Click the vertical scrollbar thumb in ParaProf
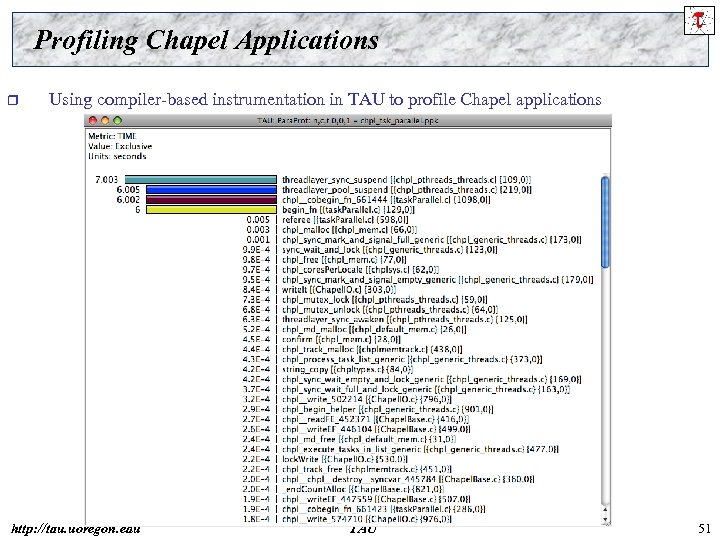This screenshot has width=720, height=540. click(605, 222)
